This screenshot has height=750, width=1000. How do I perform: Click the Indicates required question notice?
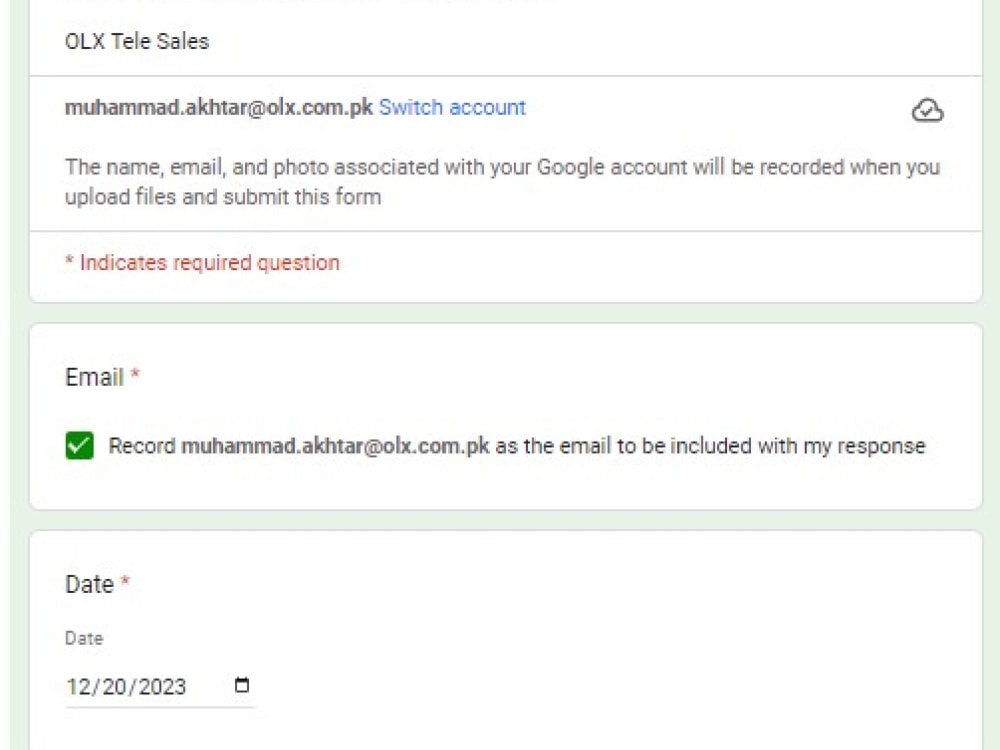(x=202, y=263)
